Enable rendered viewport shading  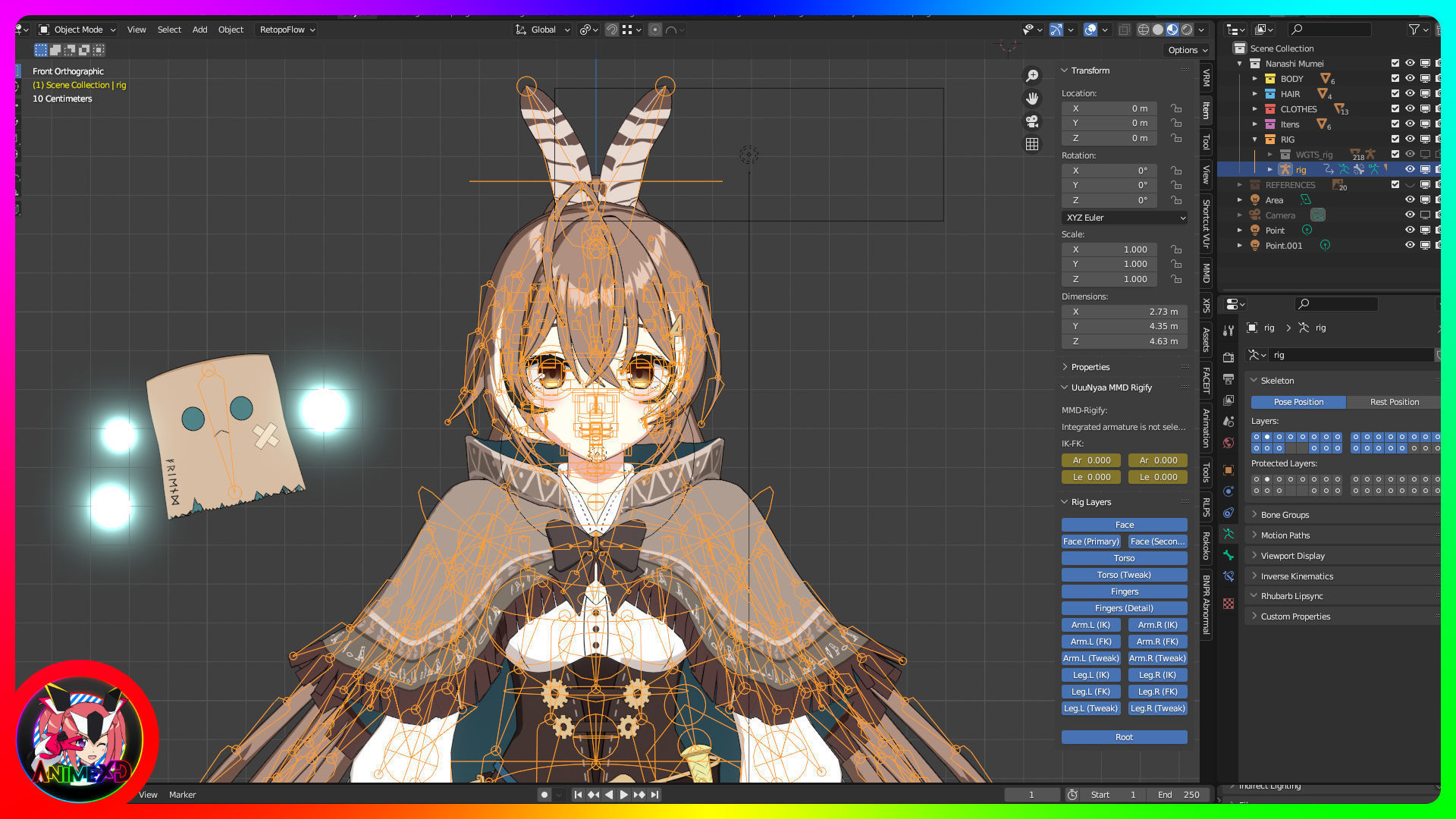click(x=1187, y=30)
